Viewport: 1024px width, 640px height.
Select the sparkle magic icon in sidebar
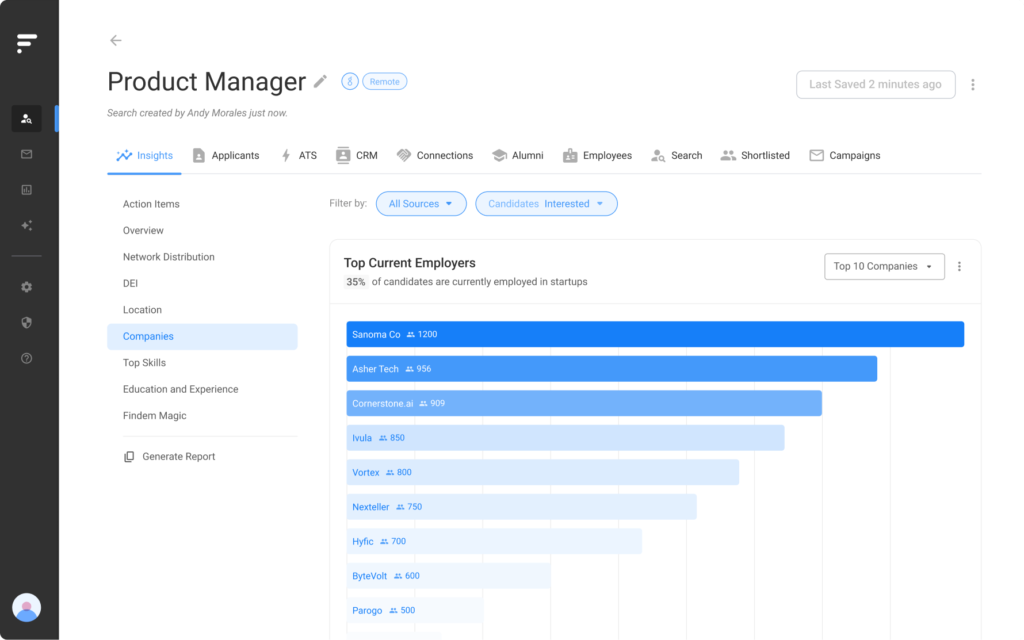pyautogui.click(x=26, y=226)
